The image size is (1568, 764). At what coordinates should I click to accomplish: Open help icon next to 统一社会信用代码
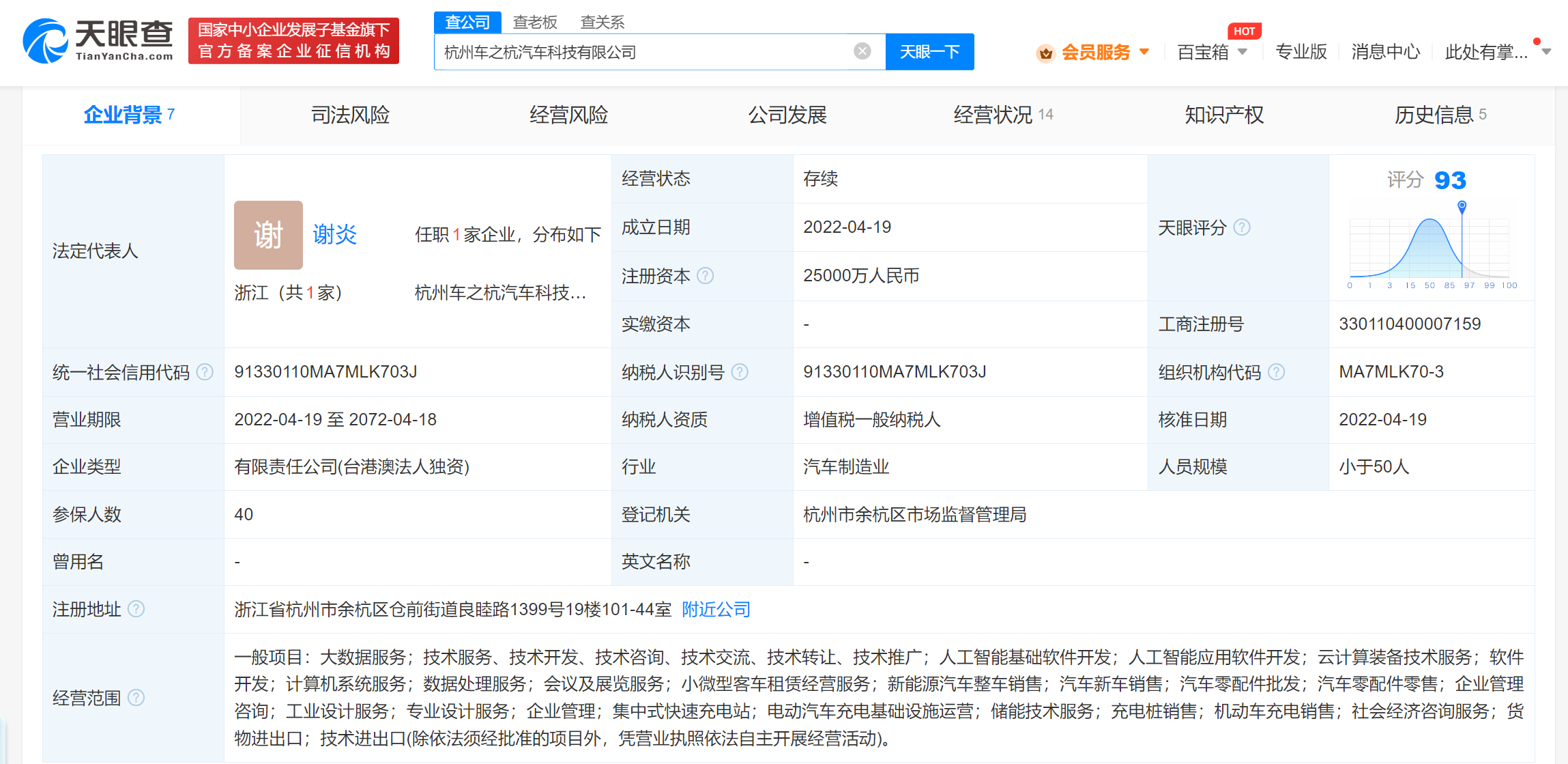[x=205, y=372]
